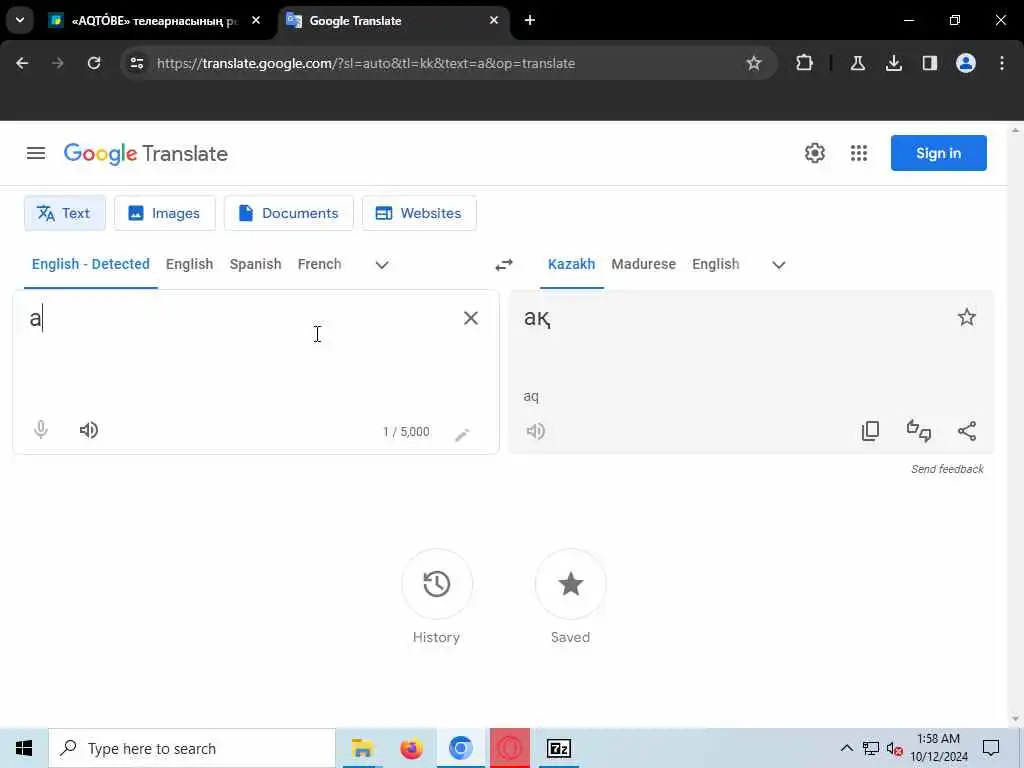Open the browser extensions menu
Image resolution: width=1024 pixels, height=768 pixels.
tap(805, 63)
